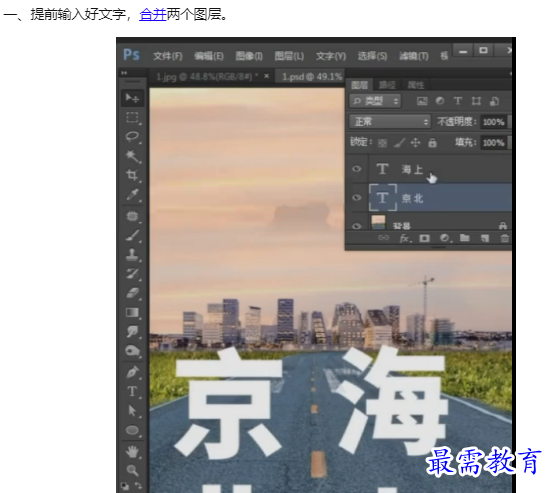Lock all layer attributes
Image resolution: width=550 pixels, height=493 pixels.
[432, 142]
